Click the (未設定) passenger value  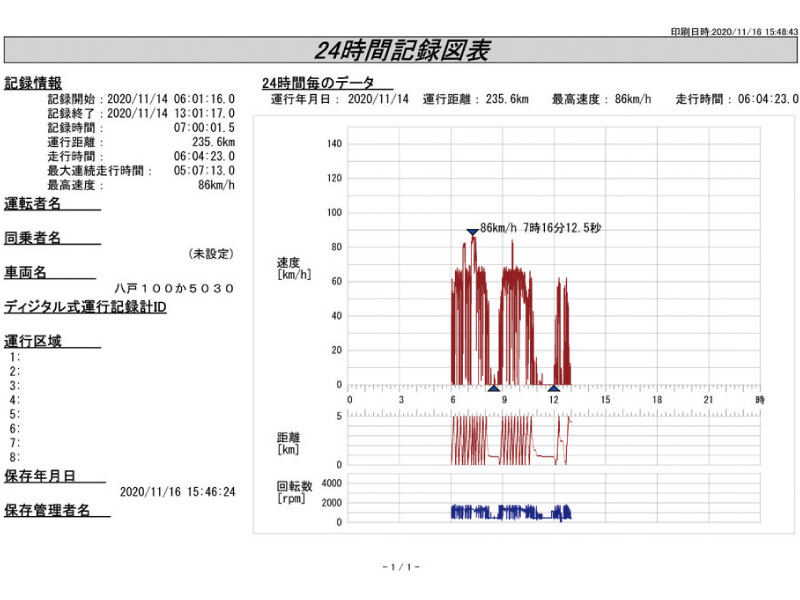coord(211,254)
